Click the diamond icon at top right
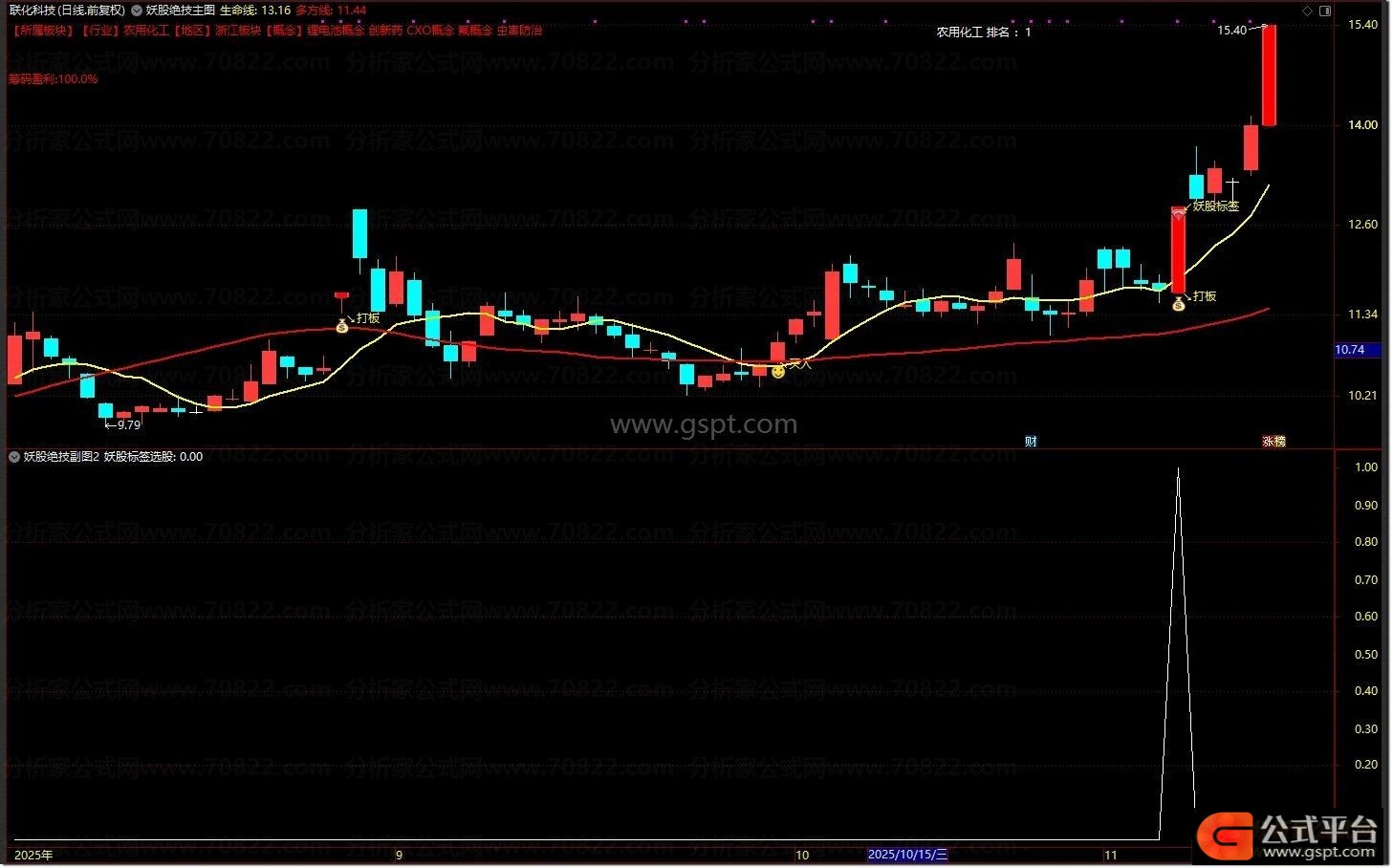 (1307, 11)
